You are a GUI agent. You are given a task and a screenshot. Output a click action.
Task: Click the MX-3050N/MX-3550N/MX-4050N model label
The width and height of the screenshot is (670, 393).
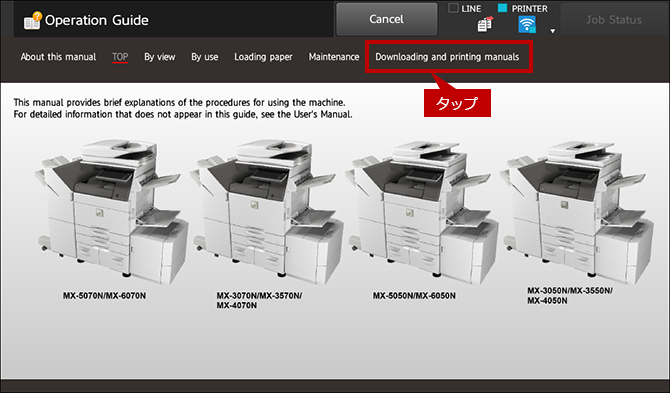tap(570, 296)
